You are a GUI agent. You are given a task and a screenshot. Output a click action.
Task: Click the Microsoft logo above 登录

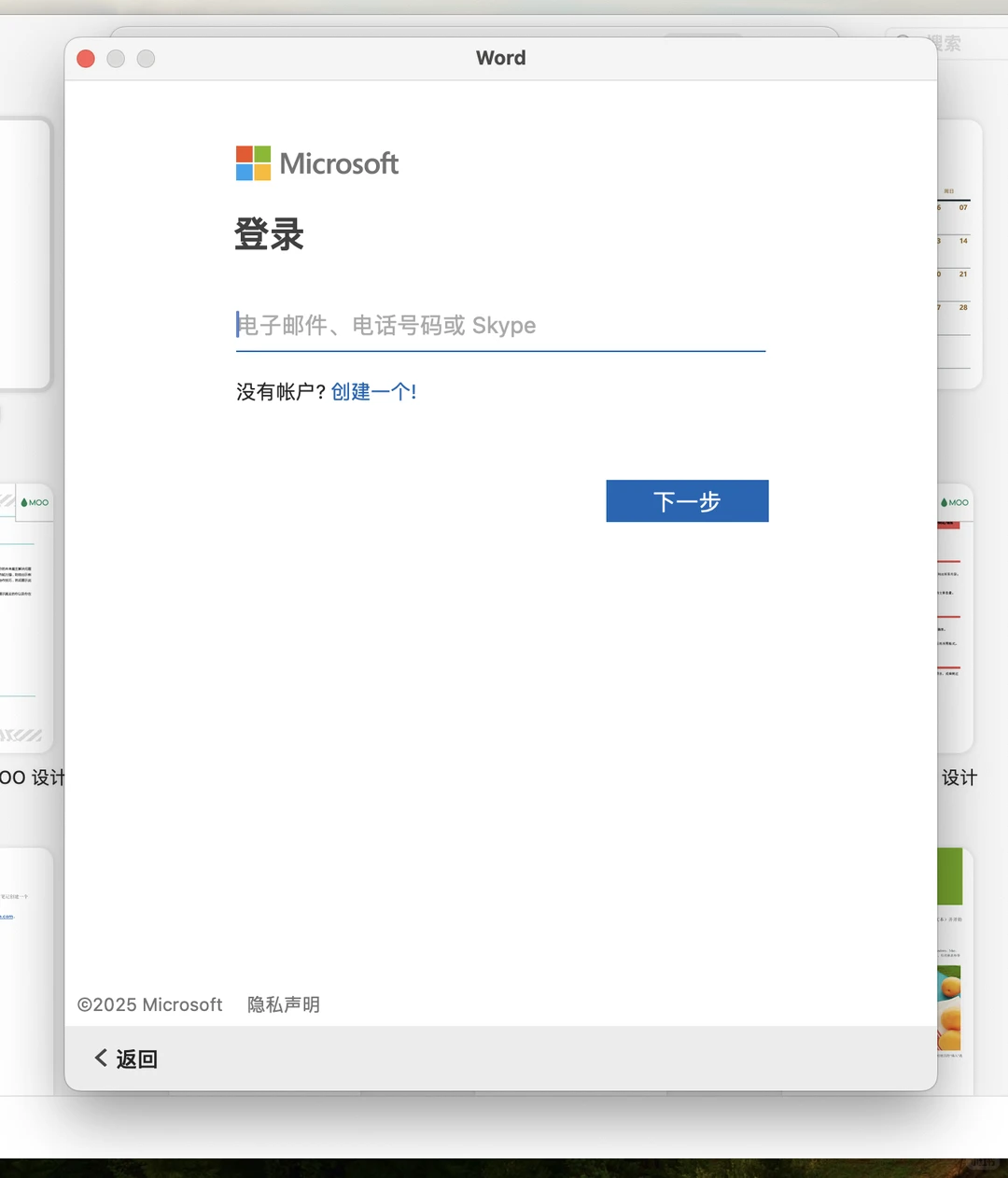coord(317,162)
